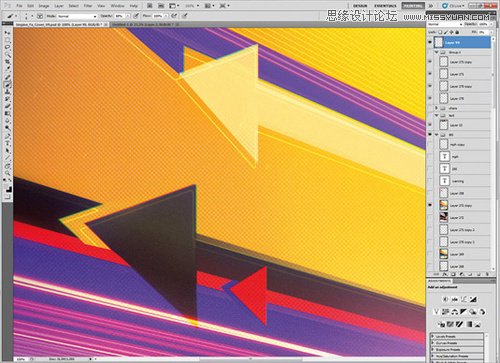Viewport: 500px width, 363px height.
Task: Click the brush Opacity value field
Action: pos(120,16)
